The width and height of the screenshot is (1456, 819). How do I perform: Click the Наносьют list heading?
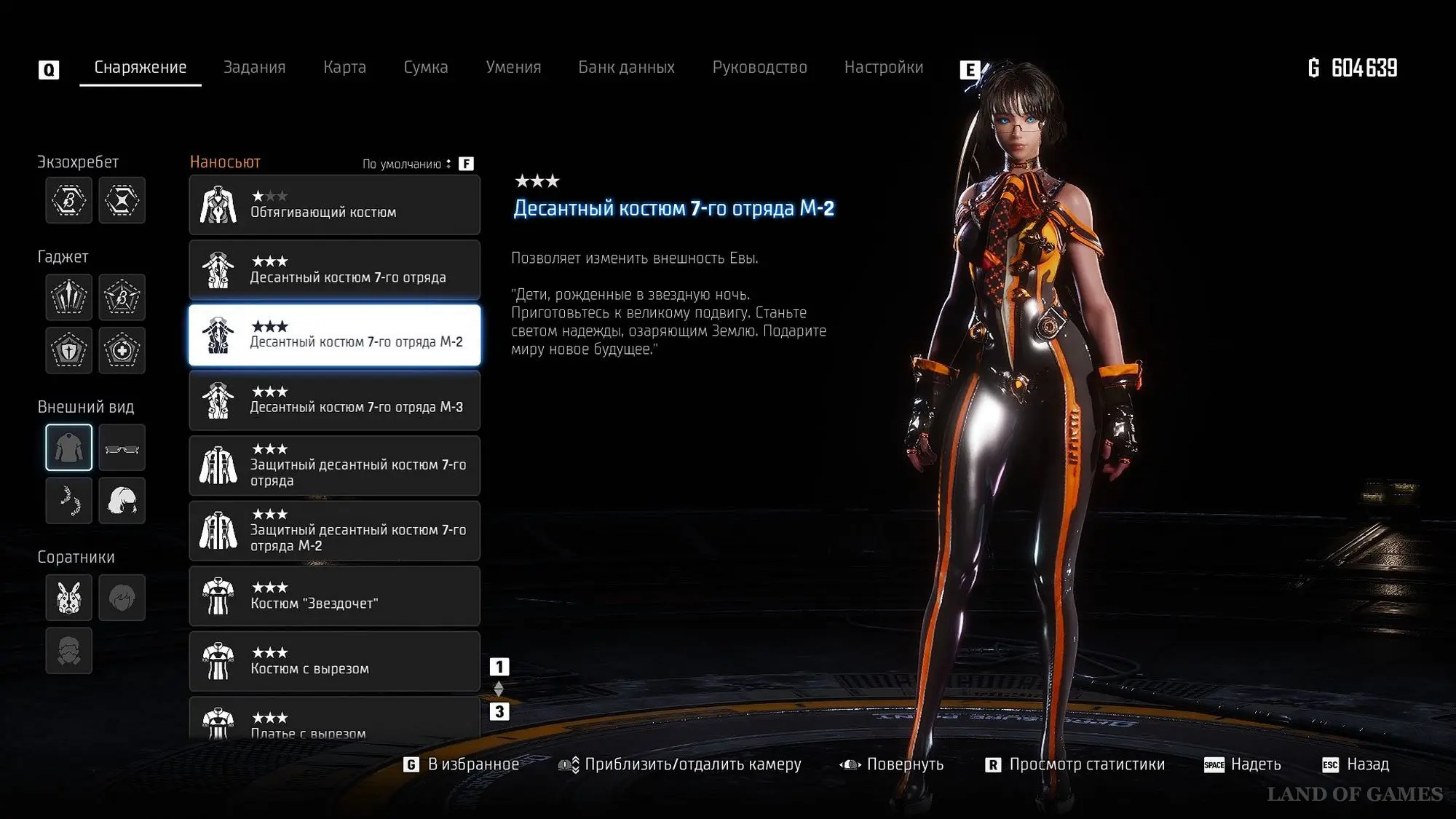coord(225,162)
